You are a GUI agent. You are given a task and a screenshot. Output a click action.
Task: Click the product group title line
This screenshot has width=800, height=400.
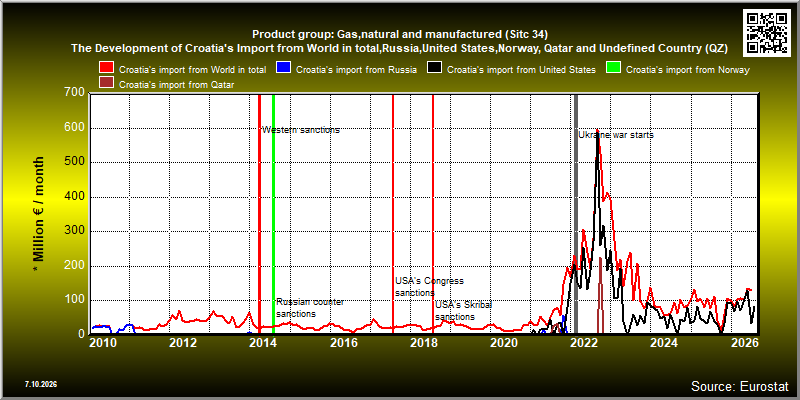[399, 35]
